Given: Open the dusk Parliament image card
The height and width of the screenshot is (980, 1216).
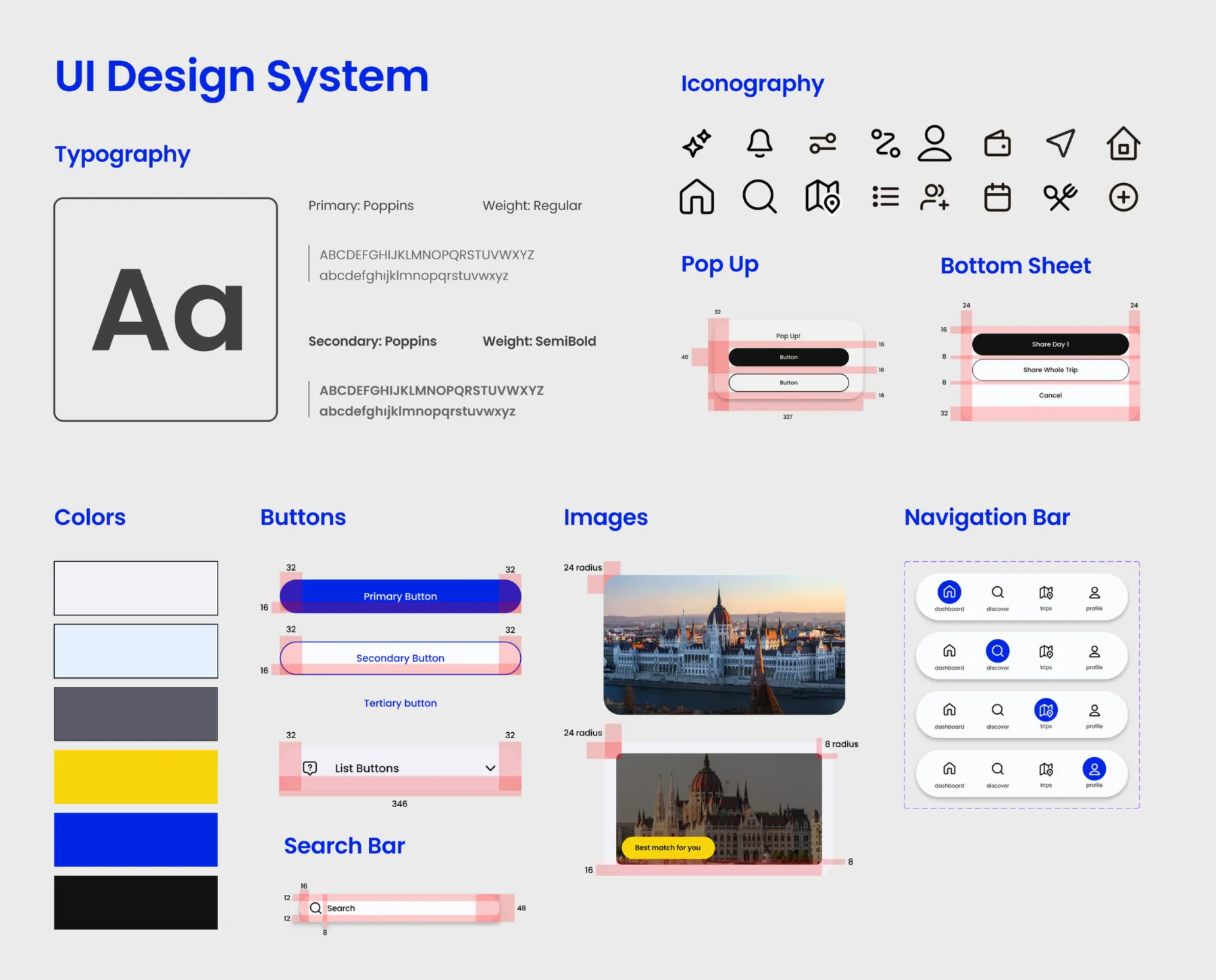Looking at the screenshot, I should (719, 809).
